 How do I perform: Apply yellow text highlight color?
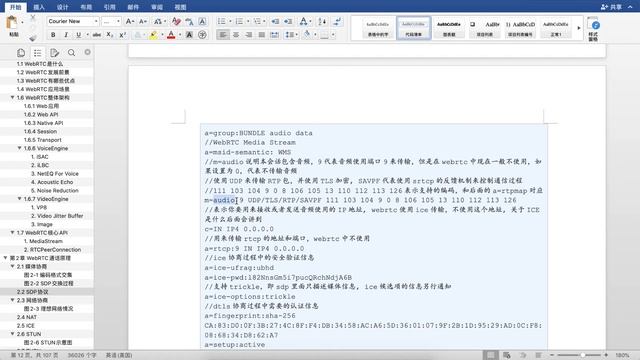coord(153,36)
